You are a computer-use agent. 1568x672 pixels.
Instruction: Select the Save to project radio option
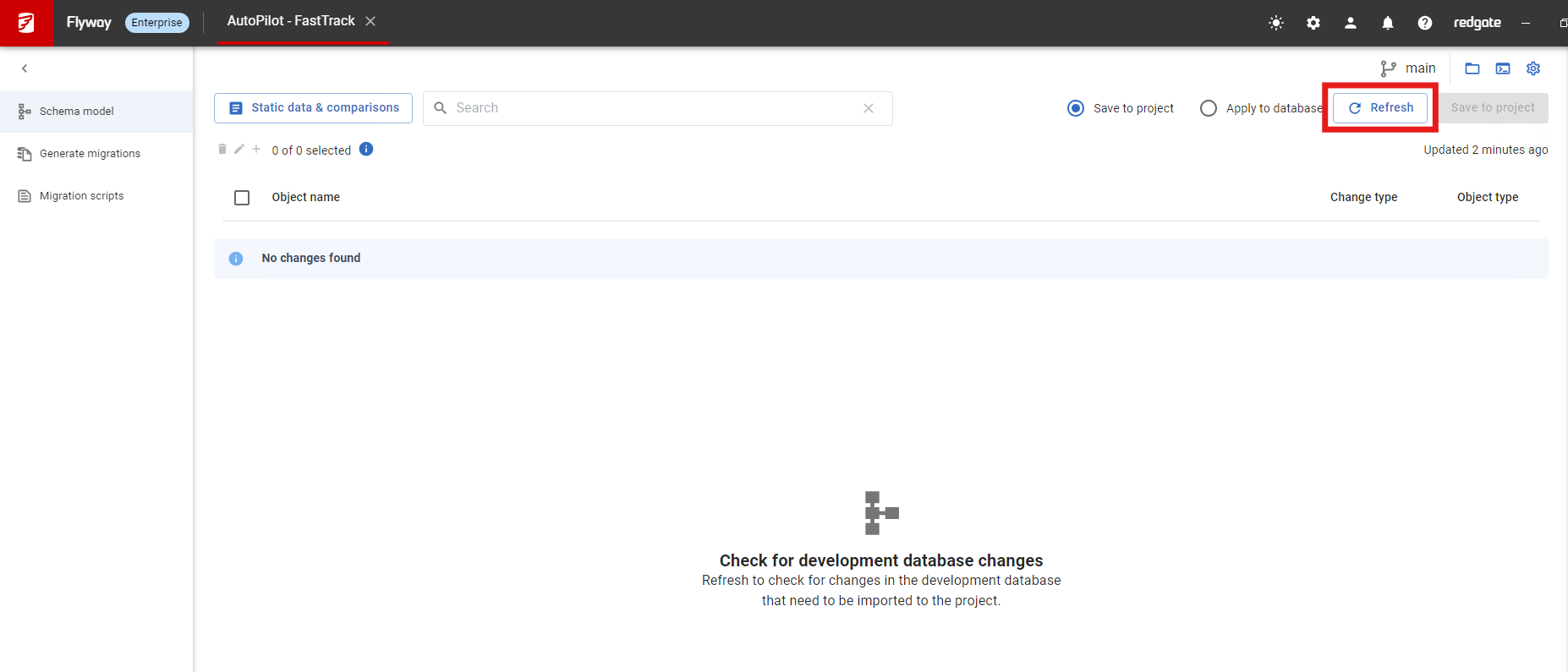pyautogui.click(x=1076, y=108)
